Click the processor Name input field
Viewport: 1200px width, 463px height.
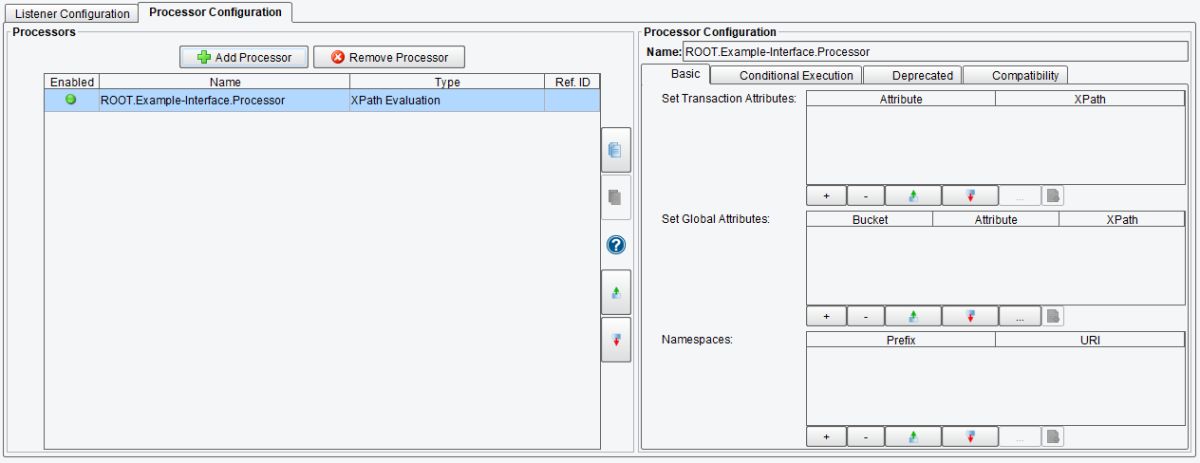coord(936,51)
